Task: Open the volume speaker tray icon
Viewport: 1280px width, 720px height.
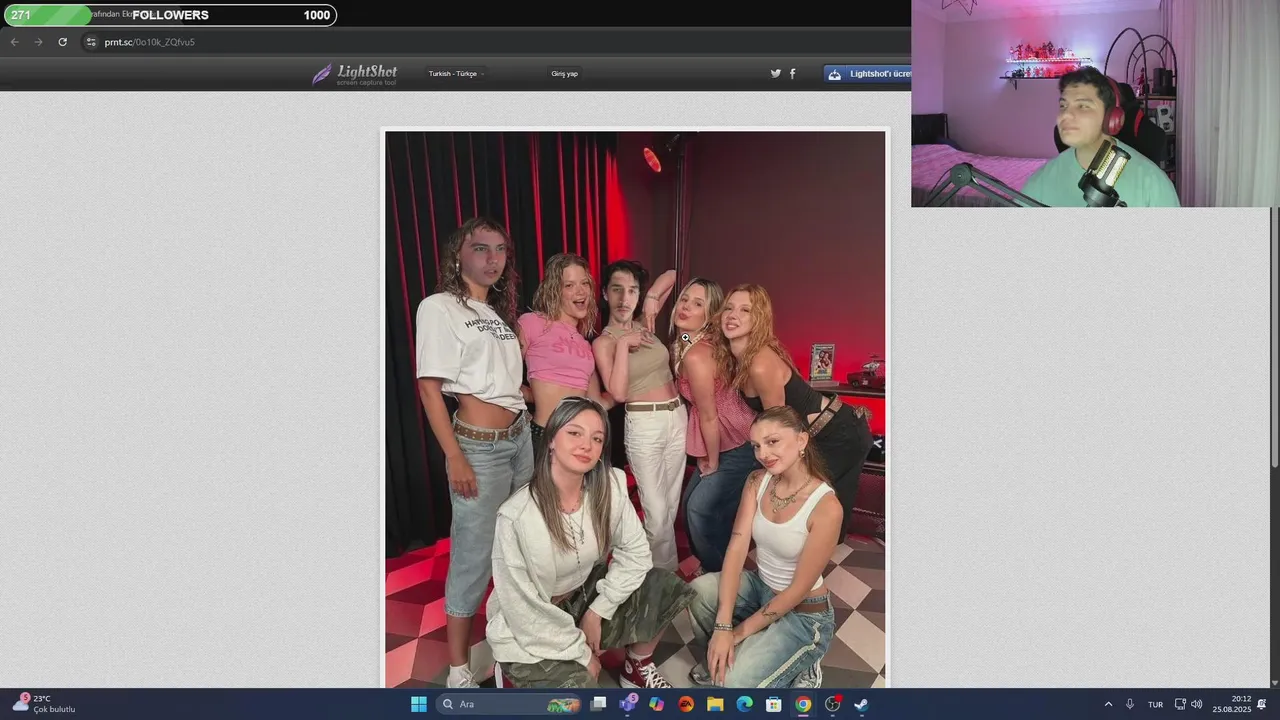Action: [x=1197, y=704]
